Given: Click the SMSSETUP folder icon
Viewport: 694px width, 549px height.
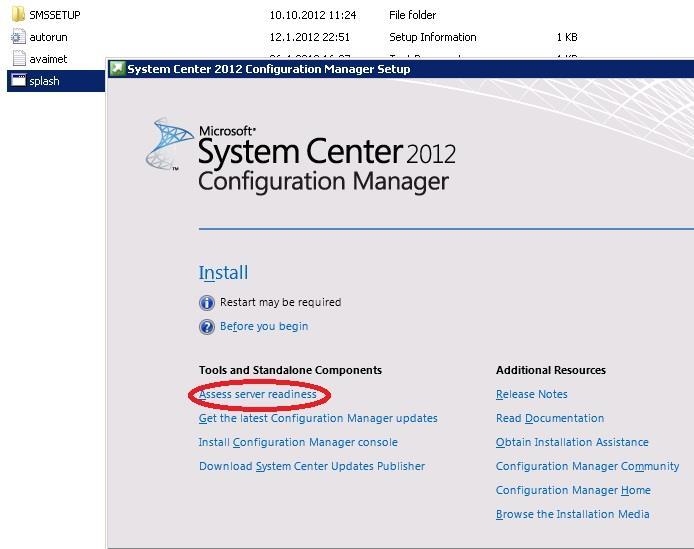Looking at the screenshot, I should point(18,15).
